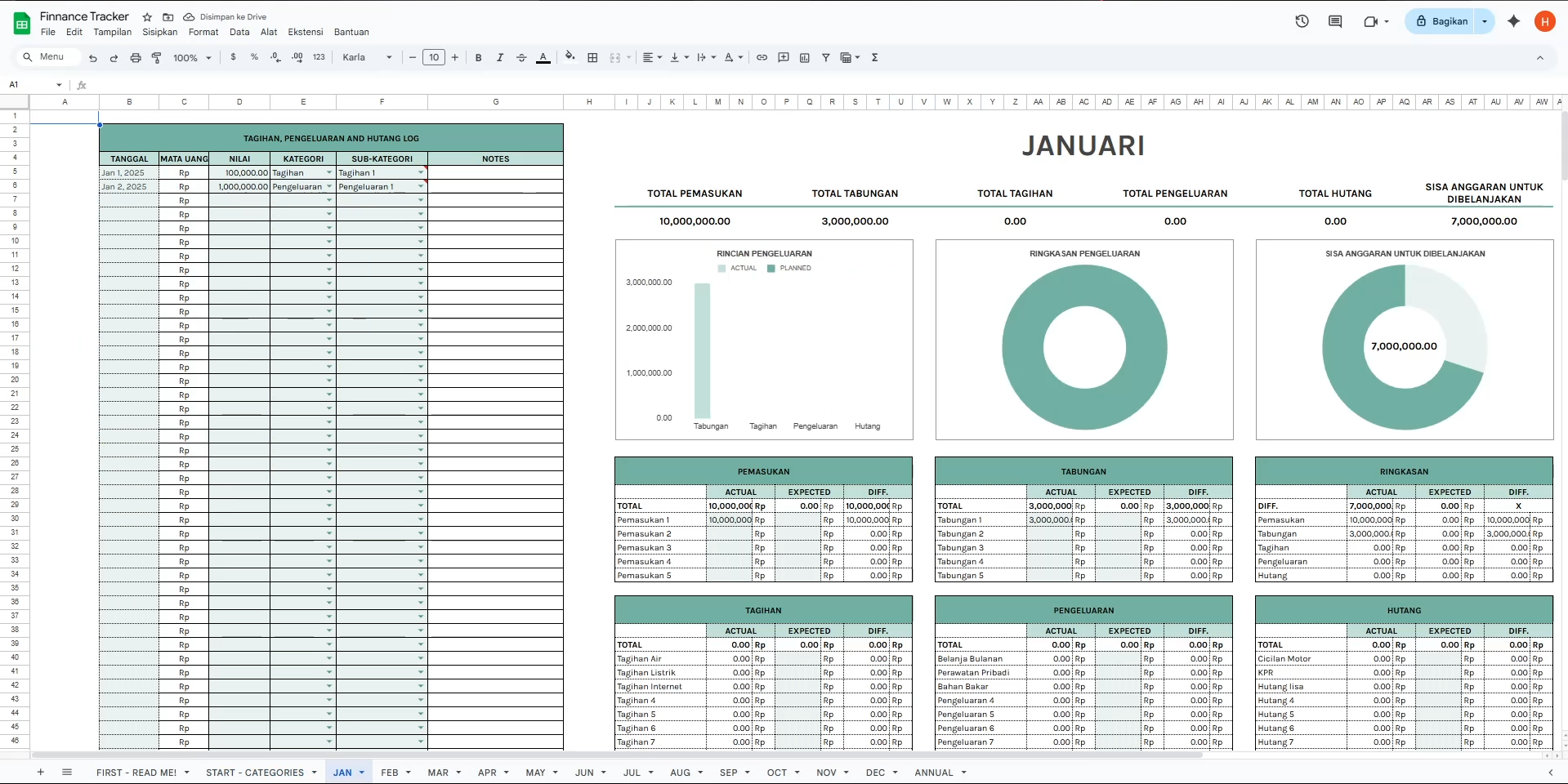The image size is (1568, 784).
Task: Toggle strikethrough formatting
Action: 521,58
